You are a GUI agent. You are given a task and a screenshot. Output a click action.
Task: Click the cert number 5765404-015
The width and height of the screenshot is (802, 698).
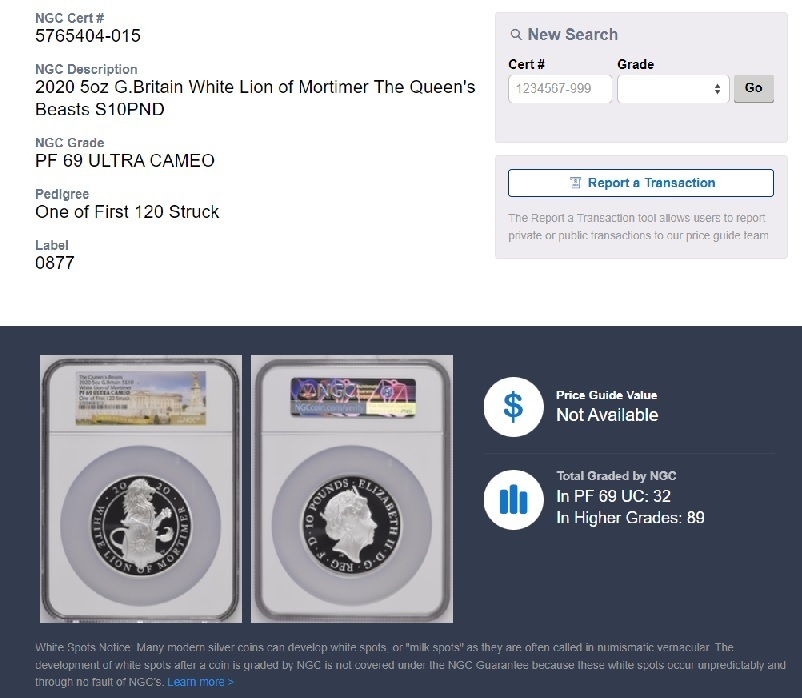tap(88, 36)
